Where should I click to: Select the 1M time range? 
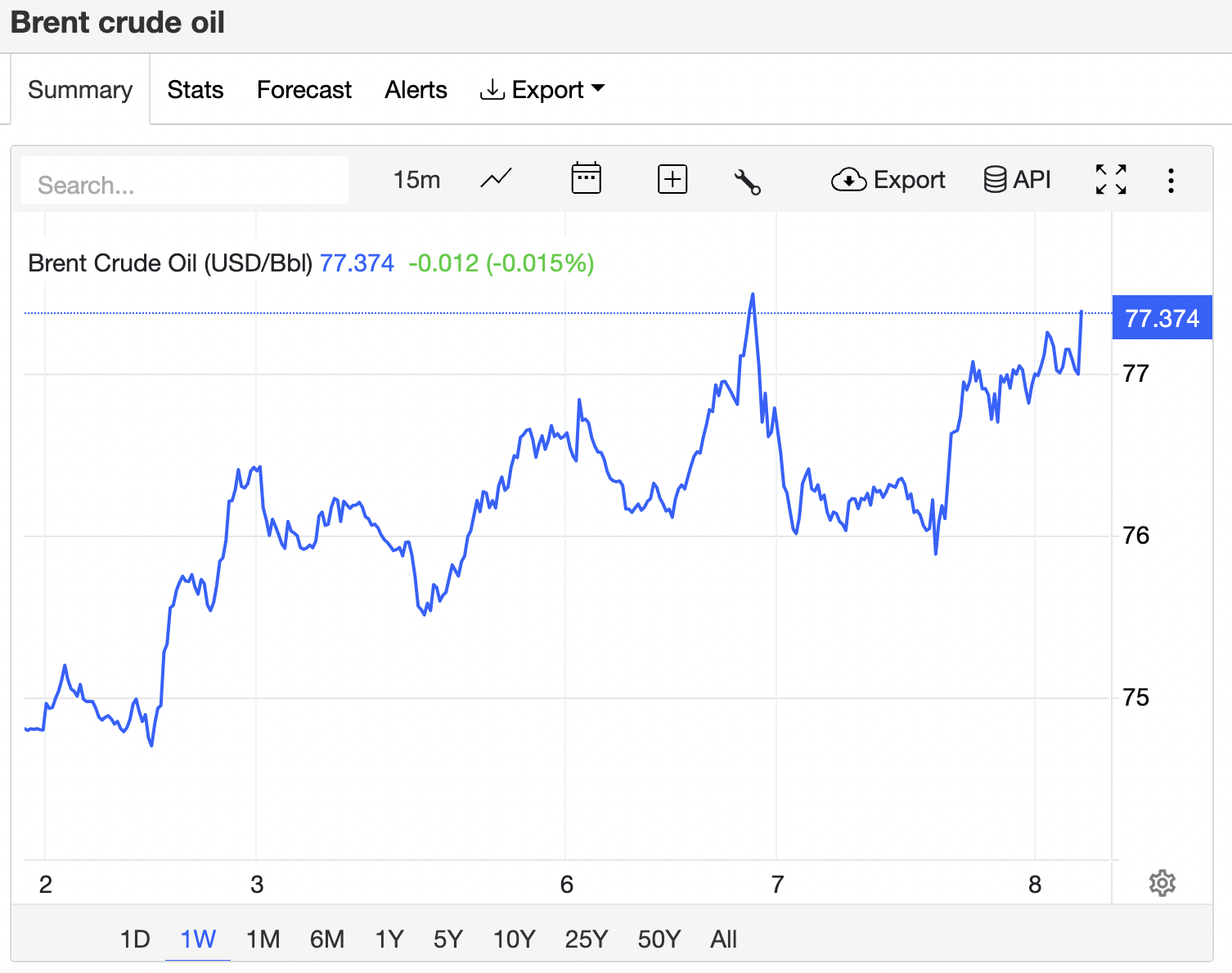[x=263, y=939]
